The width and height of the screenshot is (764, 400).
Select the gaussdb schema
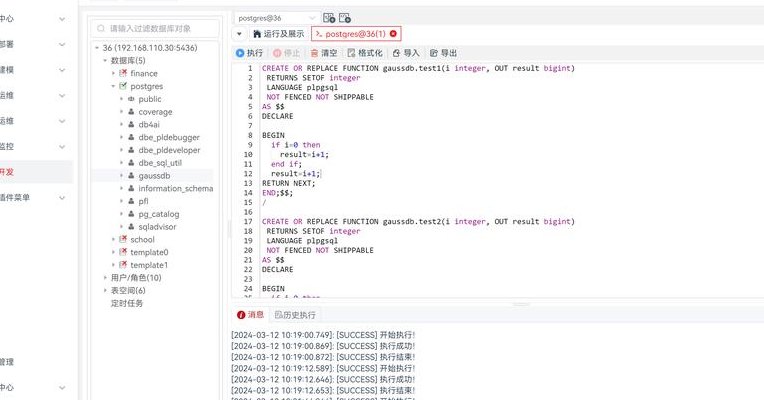tap(154, 175)
